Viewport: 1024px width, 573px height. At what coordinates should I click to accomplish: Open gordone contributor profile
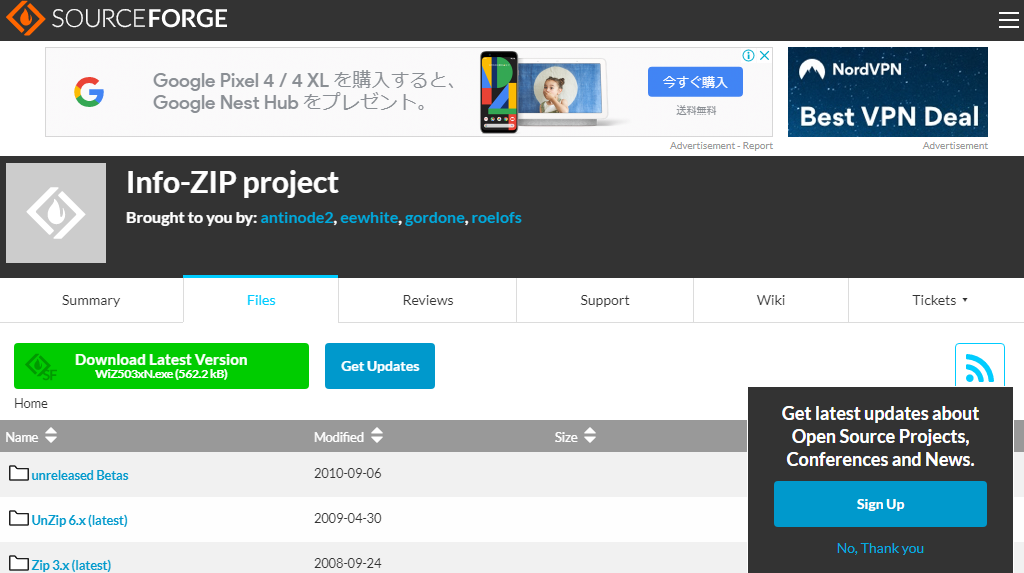pyautogui.click(x=434, y=218)
